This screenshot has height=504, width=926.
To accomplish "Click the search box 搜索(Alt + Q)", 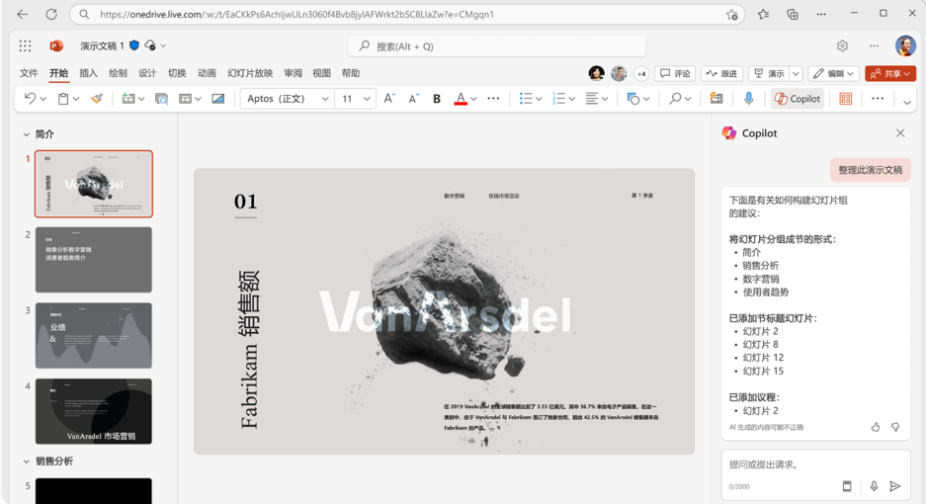I will [x=497, y=45].
